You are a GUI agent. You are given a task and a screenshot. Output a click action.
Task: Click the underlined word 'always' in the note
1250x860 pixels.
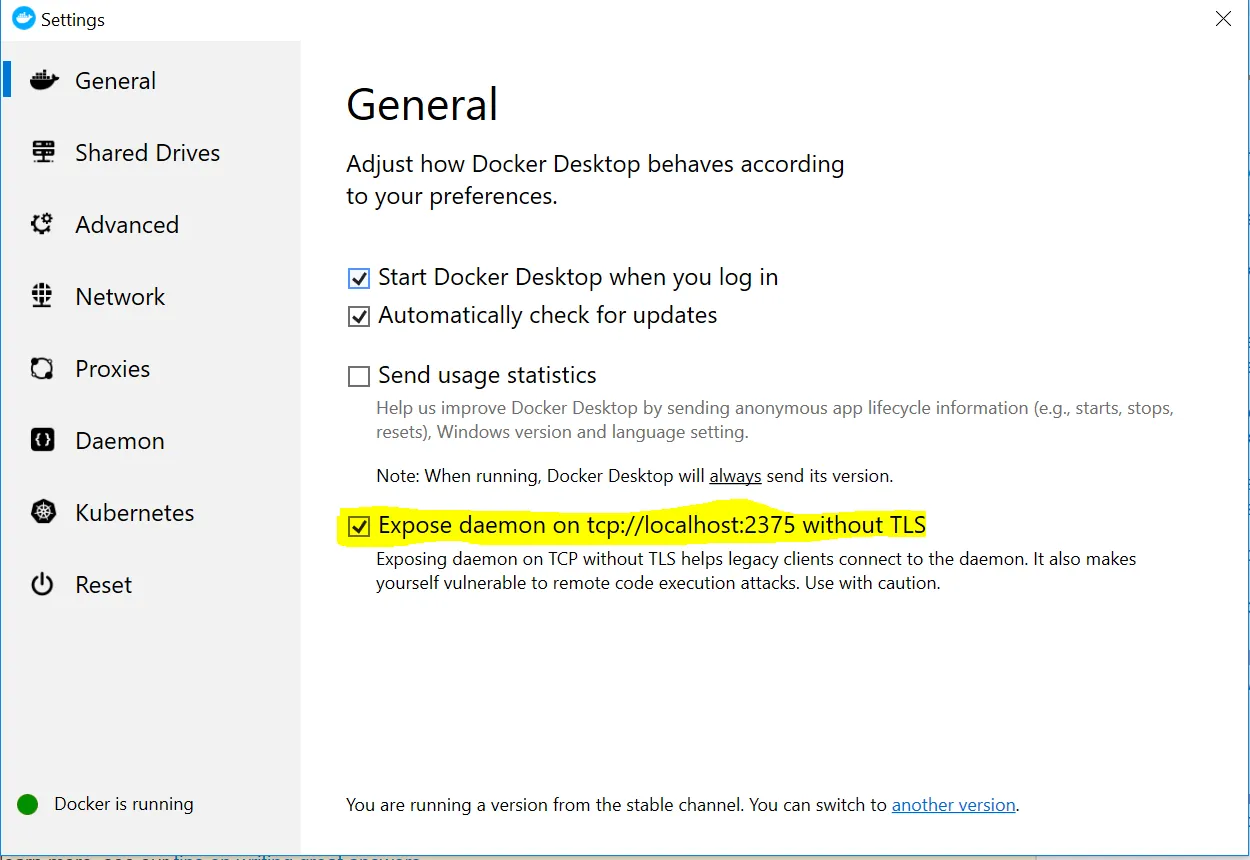735,476
